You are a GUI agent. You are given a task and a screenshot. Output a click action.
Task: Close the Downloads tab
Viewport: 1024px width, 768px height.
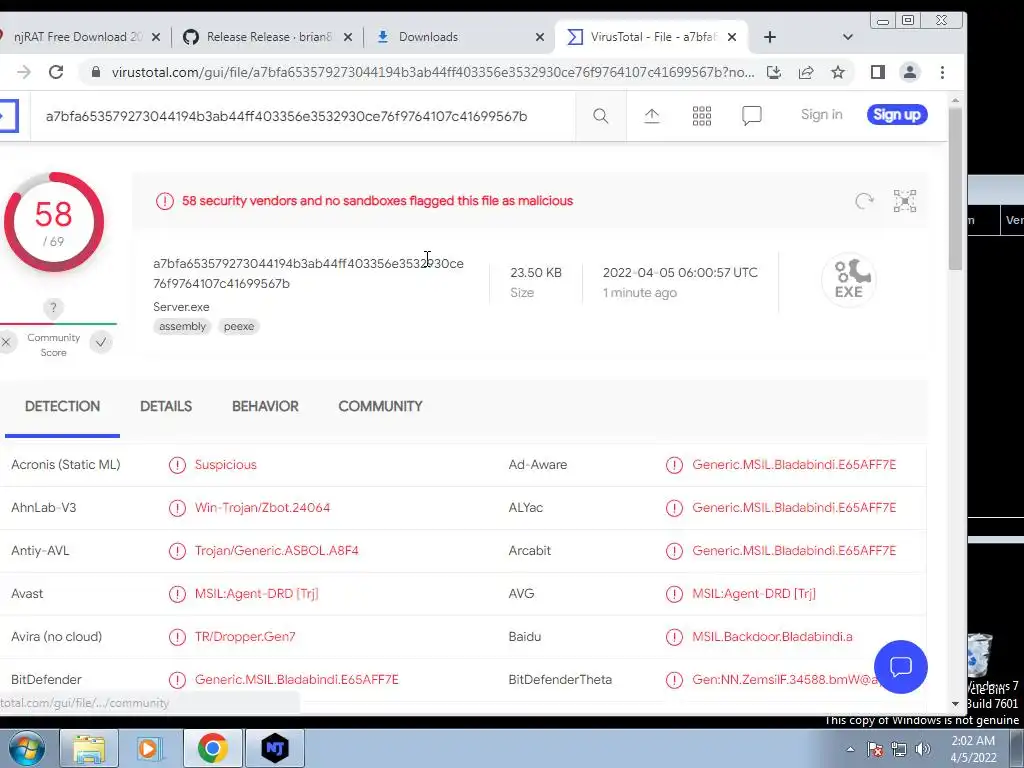[x=539, y=37]
